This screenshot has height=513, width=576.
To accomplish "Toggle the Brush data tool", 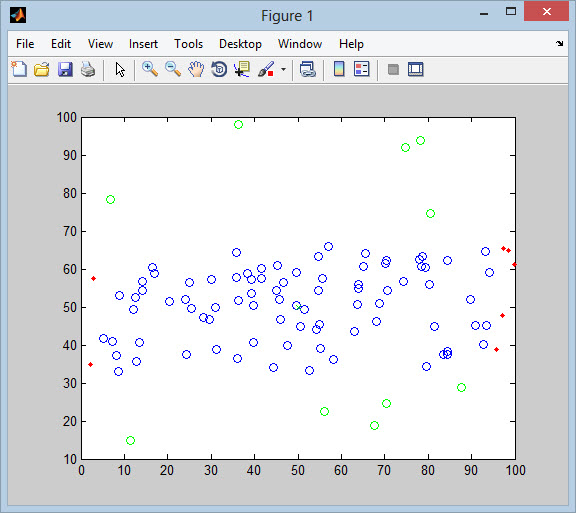I will (x=266, y=69).
